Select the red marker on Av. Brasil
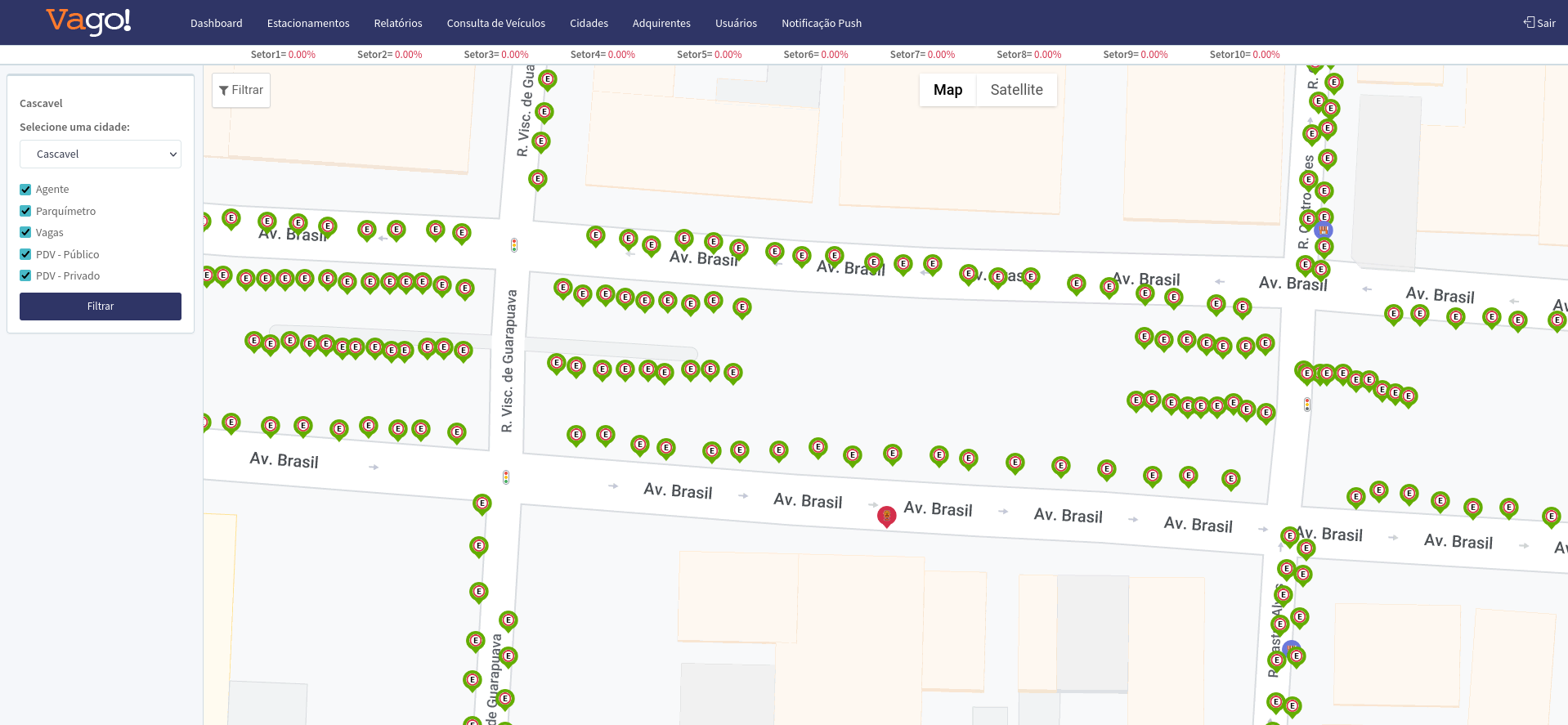This screenshot has width=1568, height=725. click(886, 516)
